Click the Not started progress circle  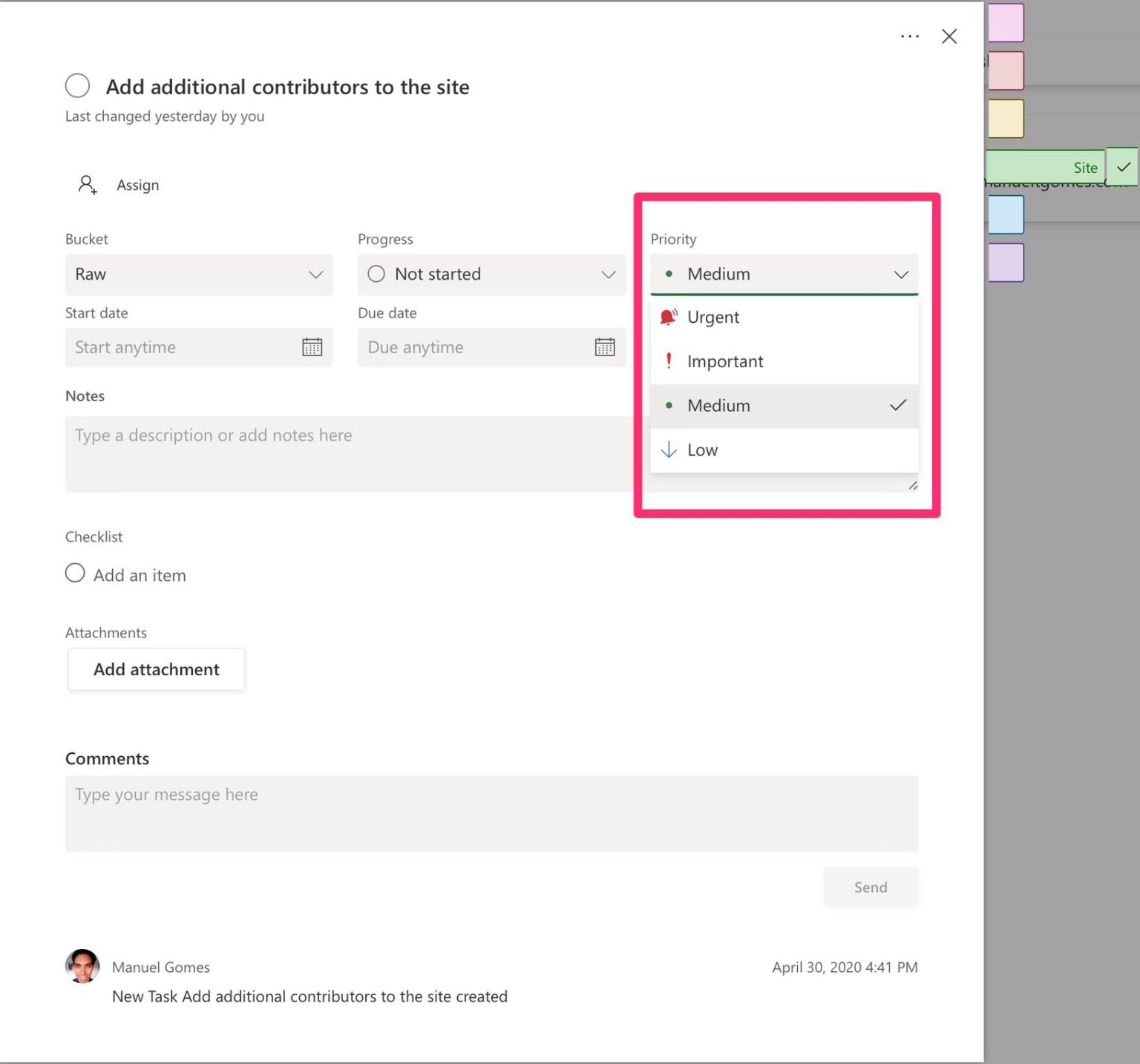(376, 274)
